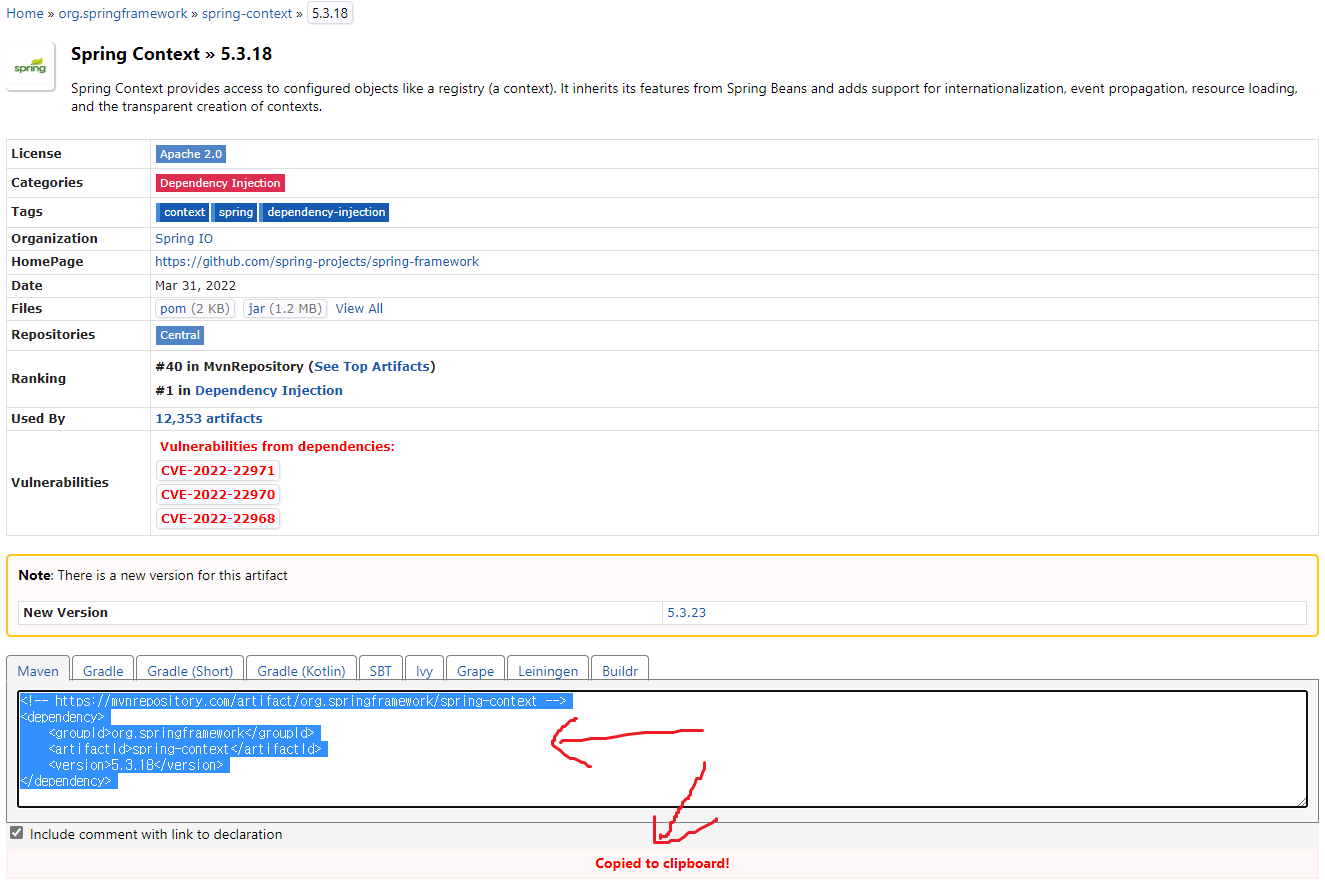Open vulnerability CVE-2022-22971
1325x883 pixels.
(218, 471)
